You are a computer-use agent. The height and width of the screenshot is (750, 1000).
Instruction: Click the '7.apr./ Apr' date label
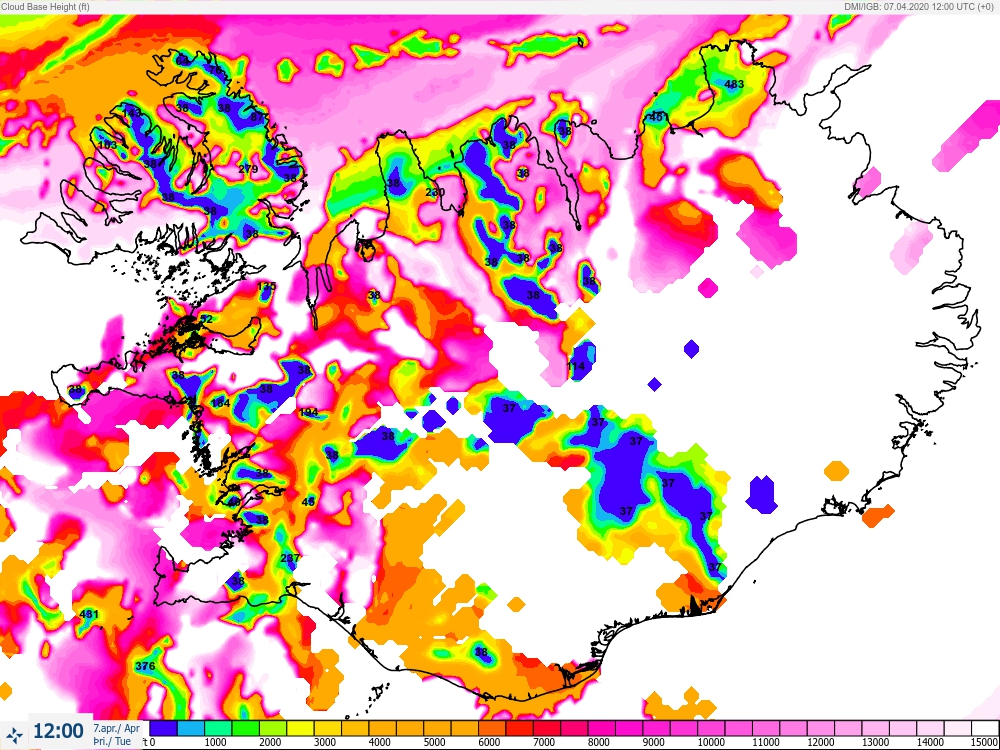117,728
